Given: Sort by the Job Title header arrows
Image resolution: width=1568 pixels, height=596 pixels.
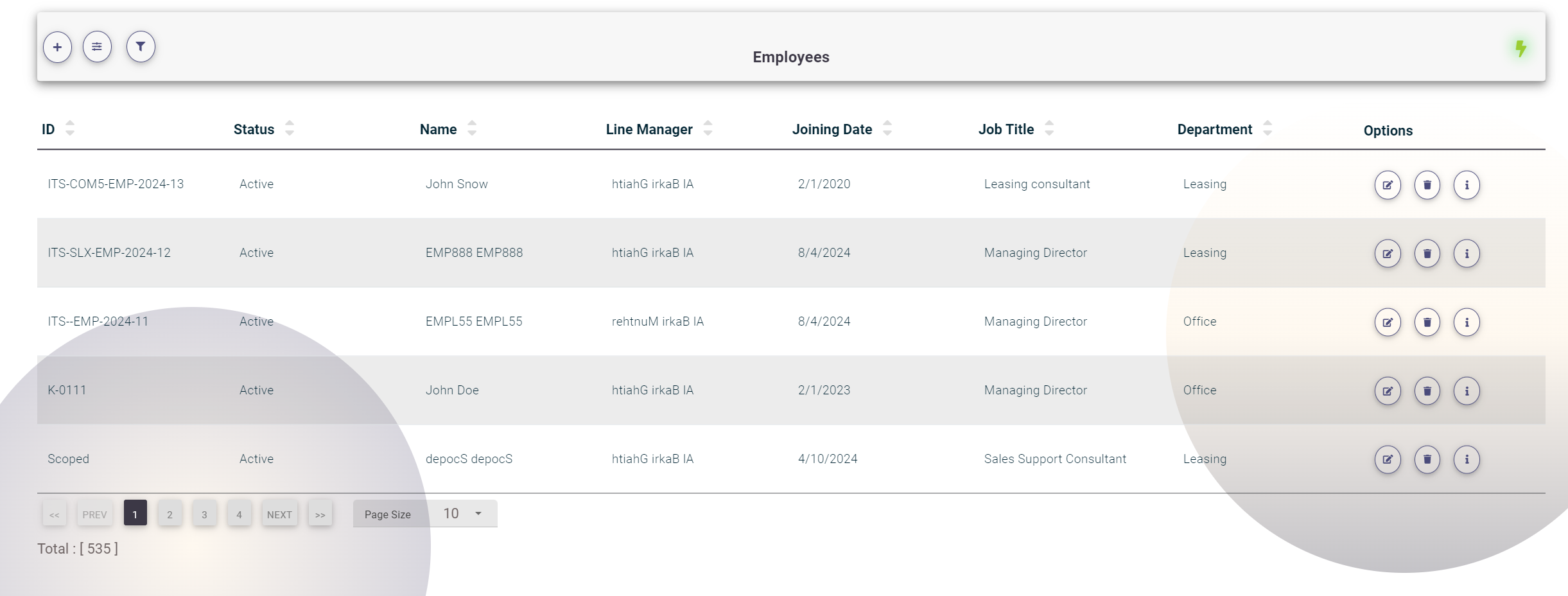Looking at the screenshot, I should [x=1049, y=128].
